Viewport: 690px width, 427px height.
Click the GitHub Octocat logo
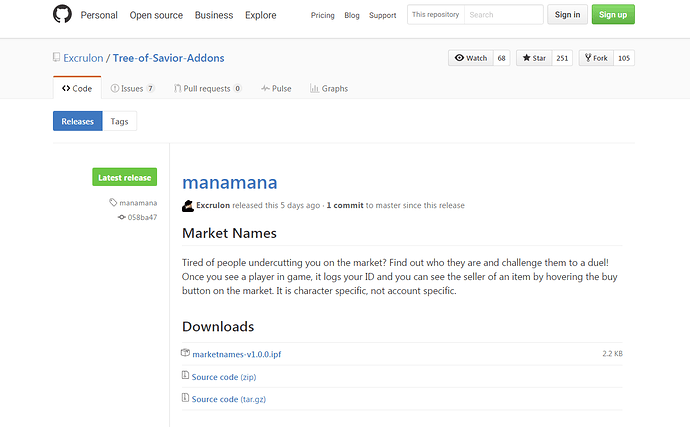63,15
